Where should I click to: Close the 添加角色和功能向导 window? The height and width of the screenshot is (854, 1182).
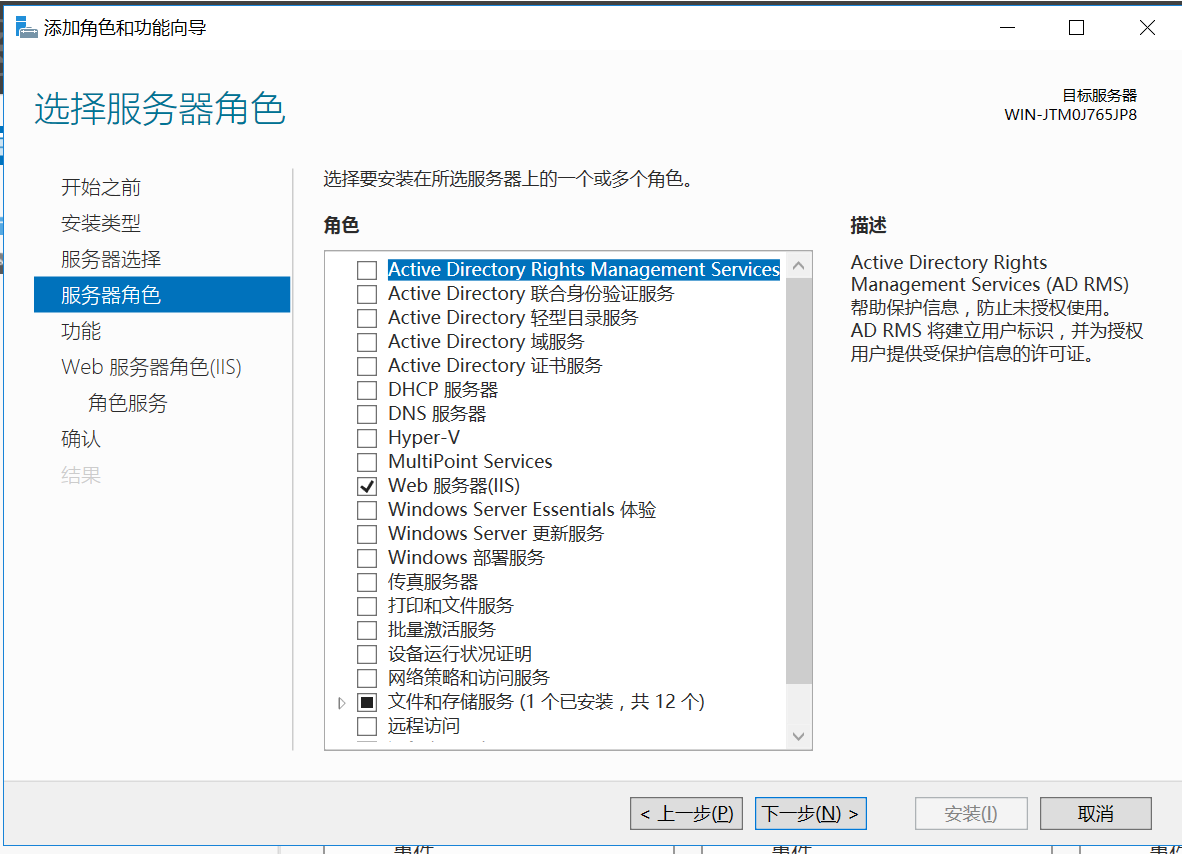click(x=1147, y=28)
